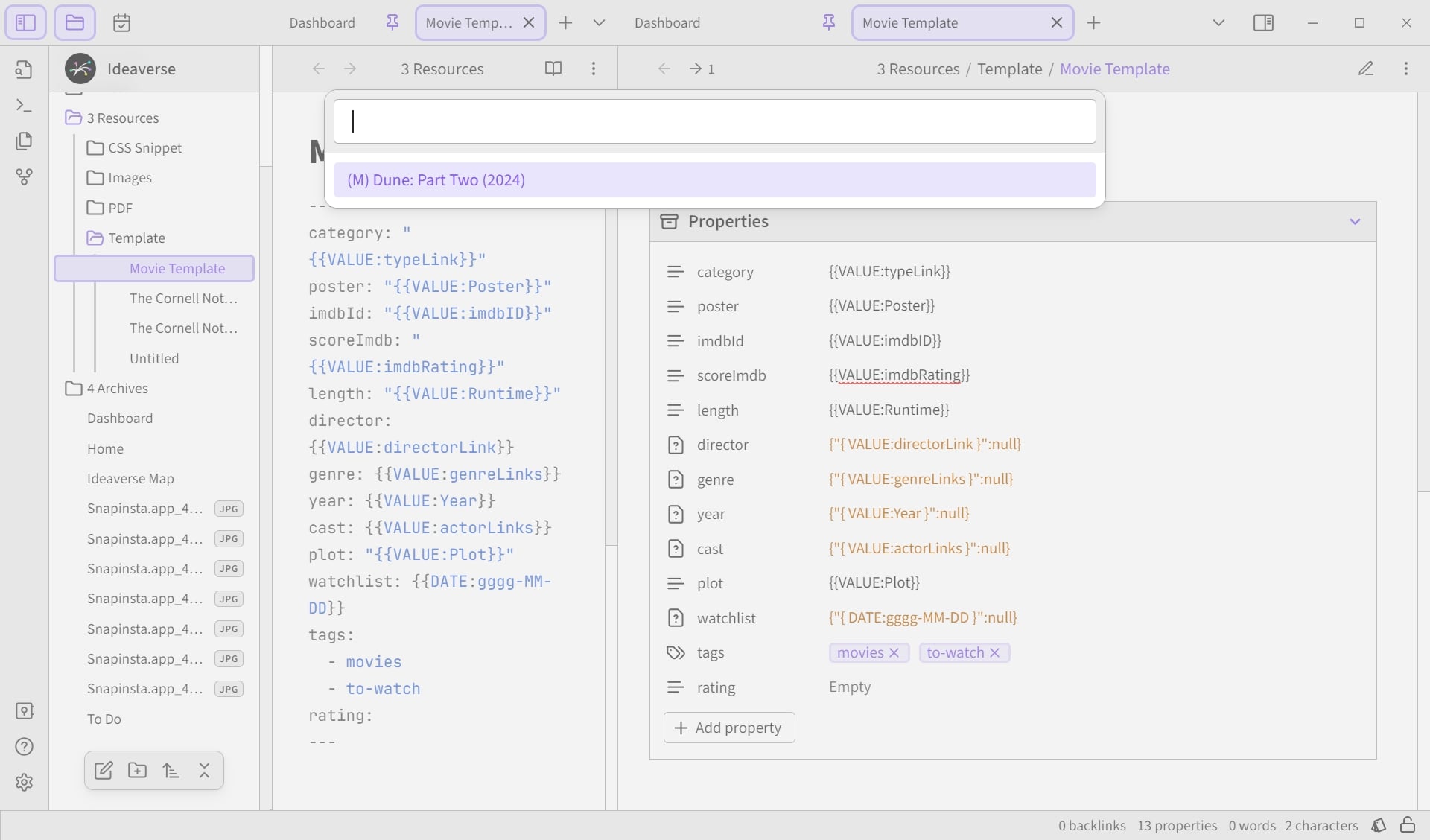Open the calendar icon in the top bar
Viewport: 1430px width, 840px height.
(121, 22)
